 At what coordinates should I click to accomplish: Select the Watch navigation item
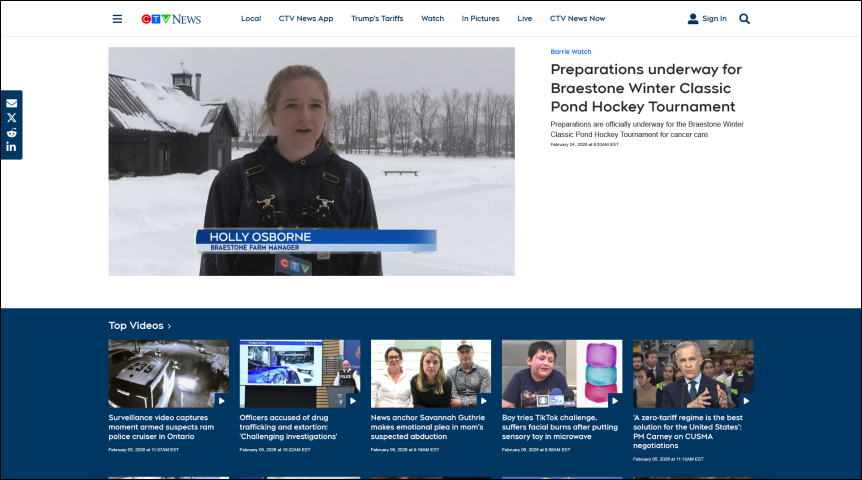coord(432,19)
